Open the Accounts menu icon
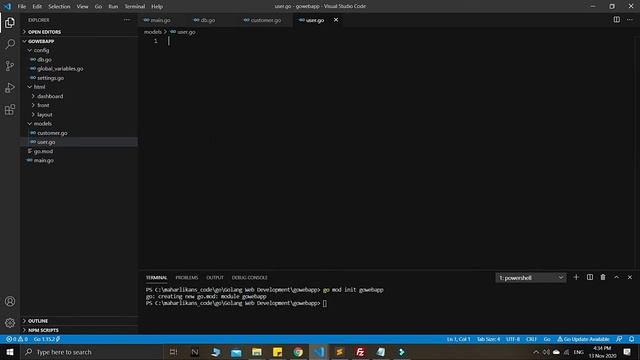 pyautogui.click(x=10, y=301)
